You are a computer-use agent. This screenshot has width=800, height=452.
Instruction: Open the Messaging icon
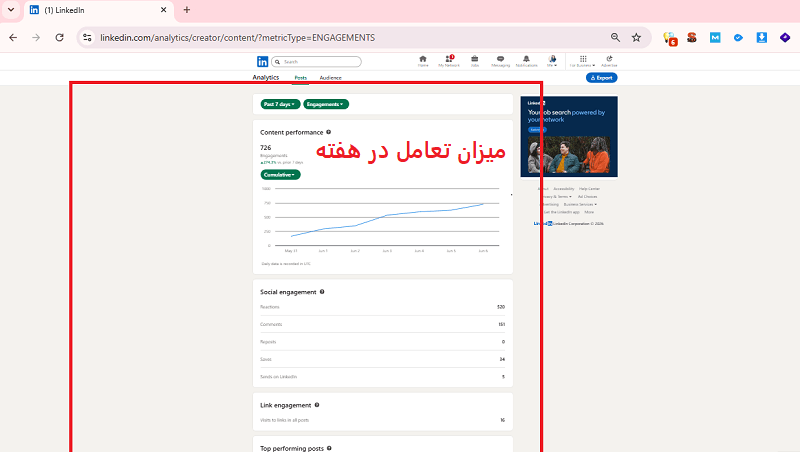tap(501, 61)
